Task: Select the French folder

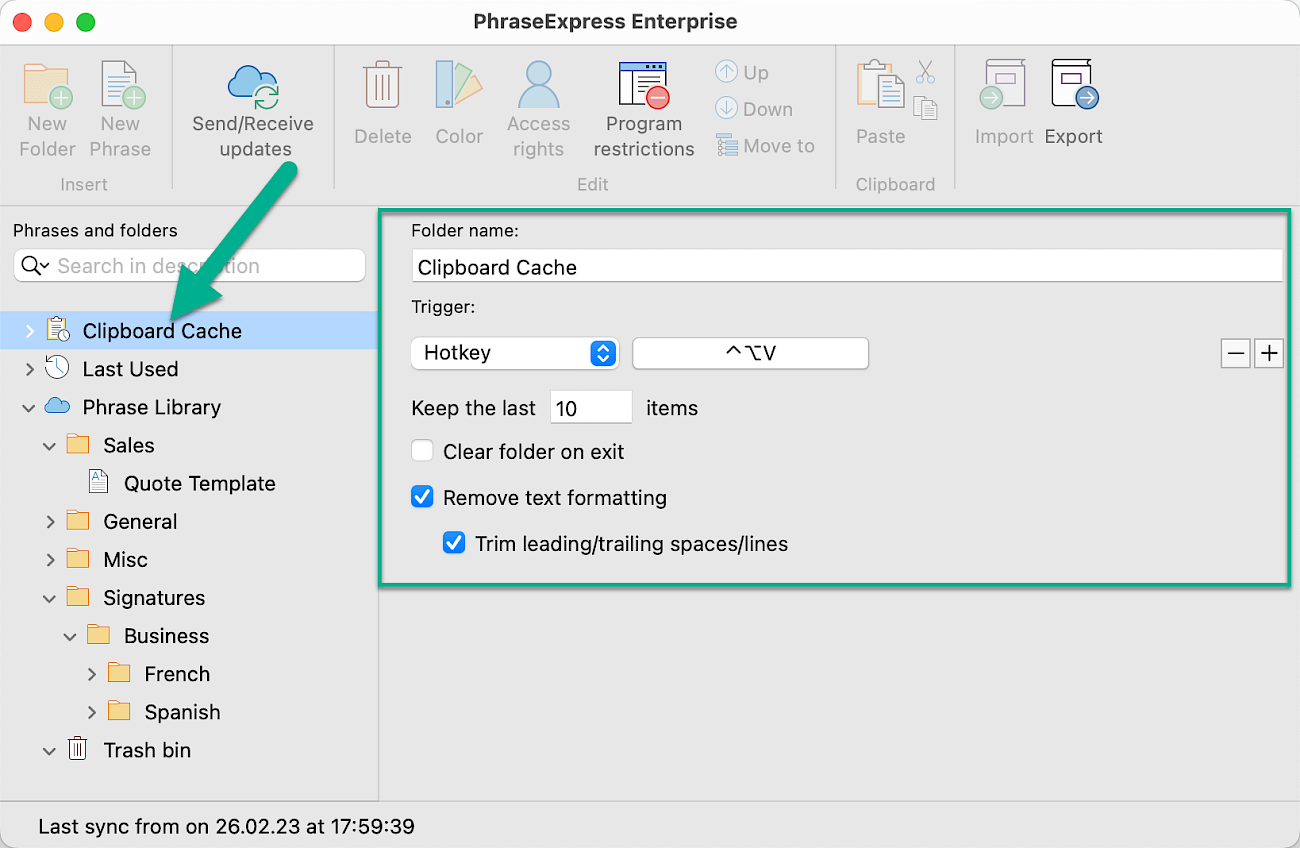Action: pyautogui.click(x=177, y=674)
